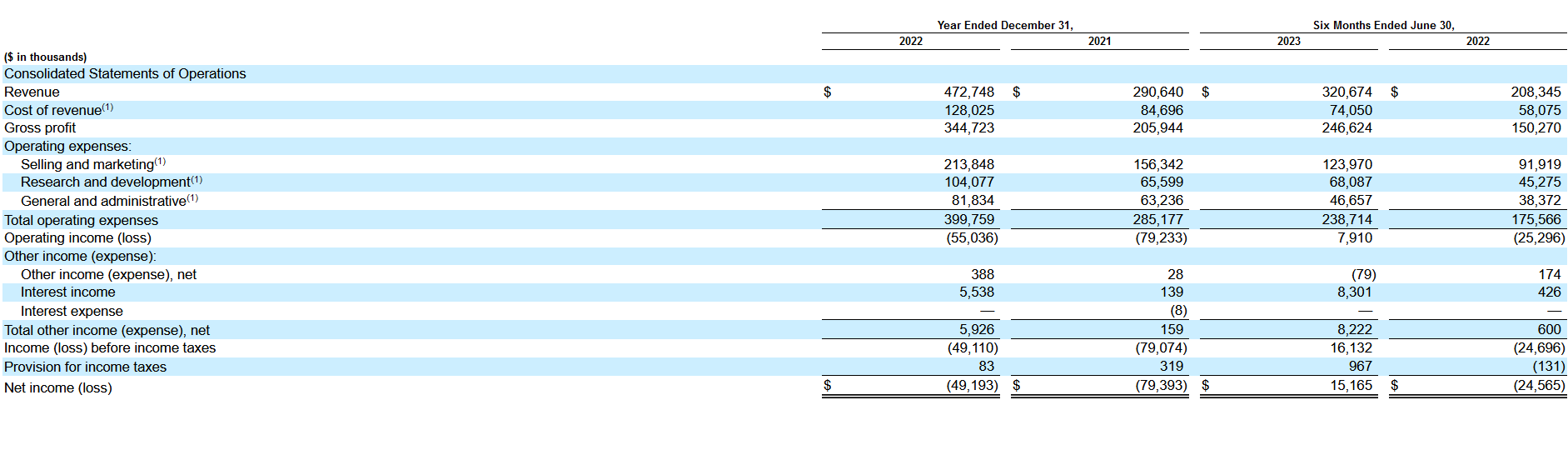This screenshot has height=475, width=1568.
Task: Click the 2022 Revenue value 472,748
Action: pos(968,92)
